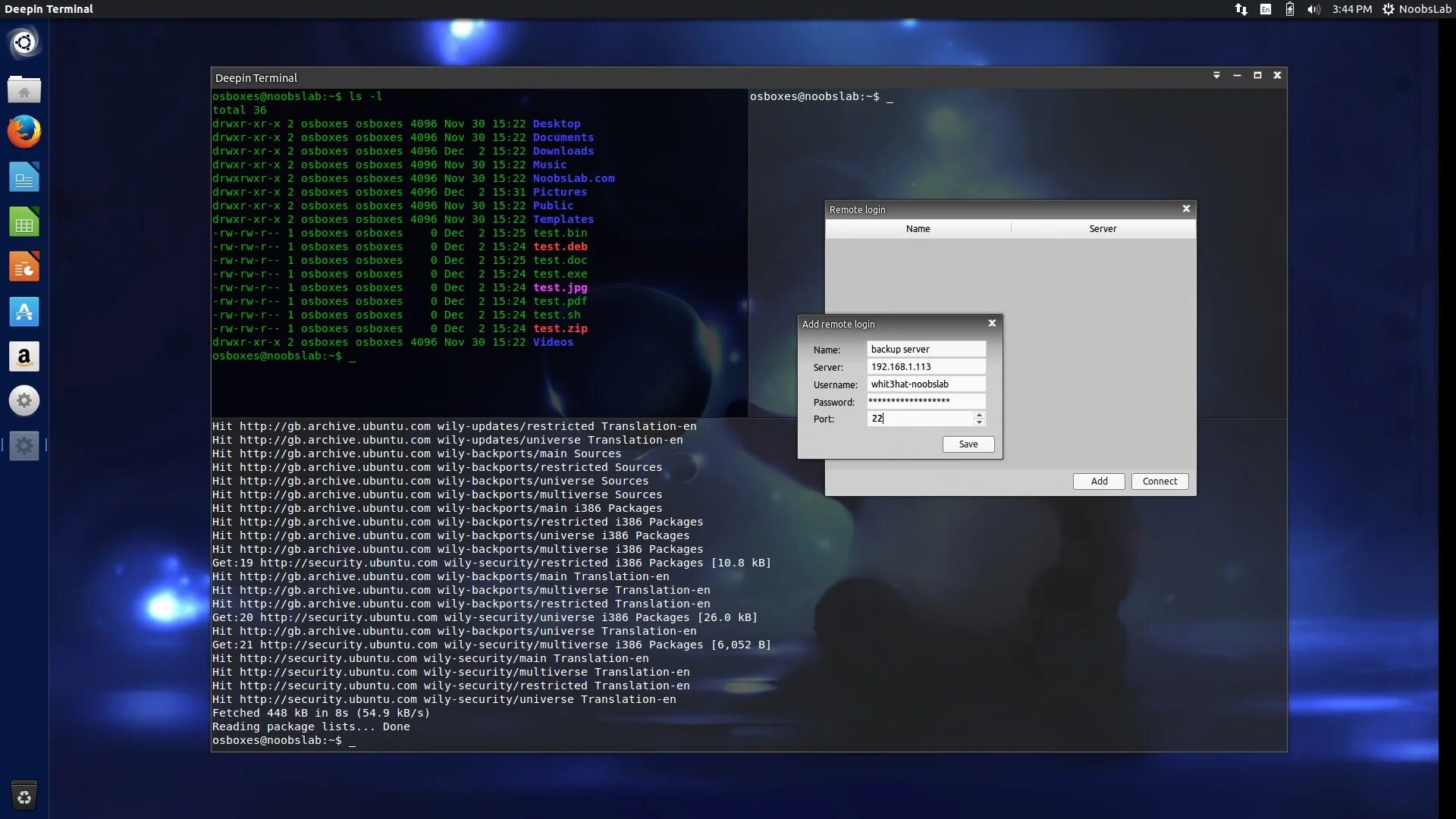Viewport: 1456px width, 819px height.
Task: Open the Amazon launcher icon
Action: 24,356
